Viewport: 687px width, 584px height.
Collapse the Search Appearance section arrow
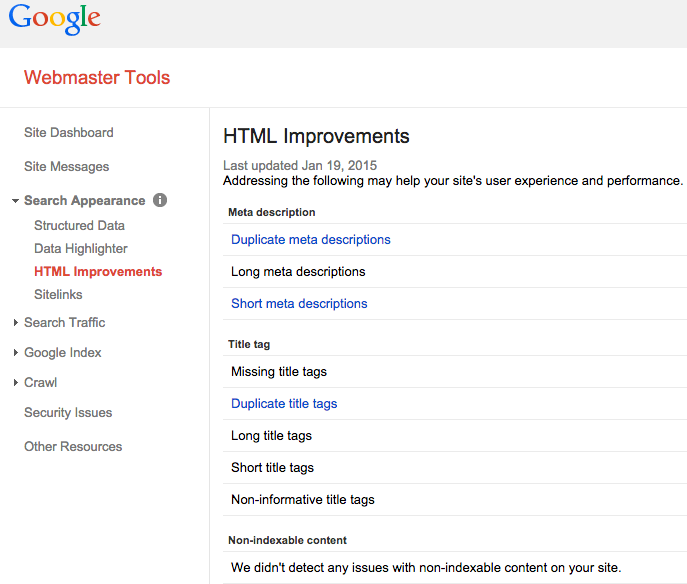pyautogui.click(x=16, y=201)
